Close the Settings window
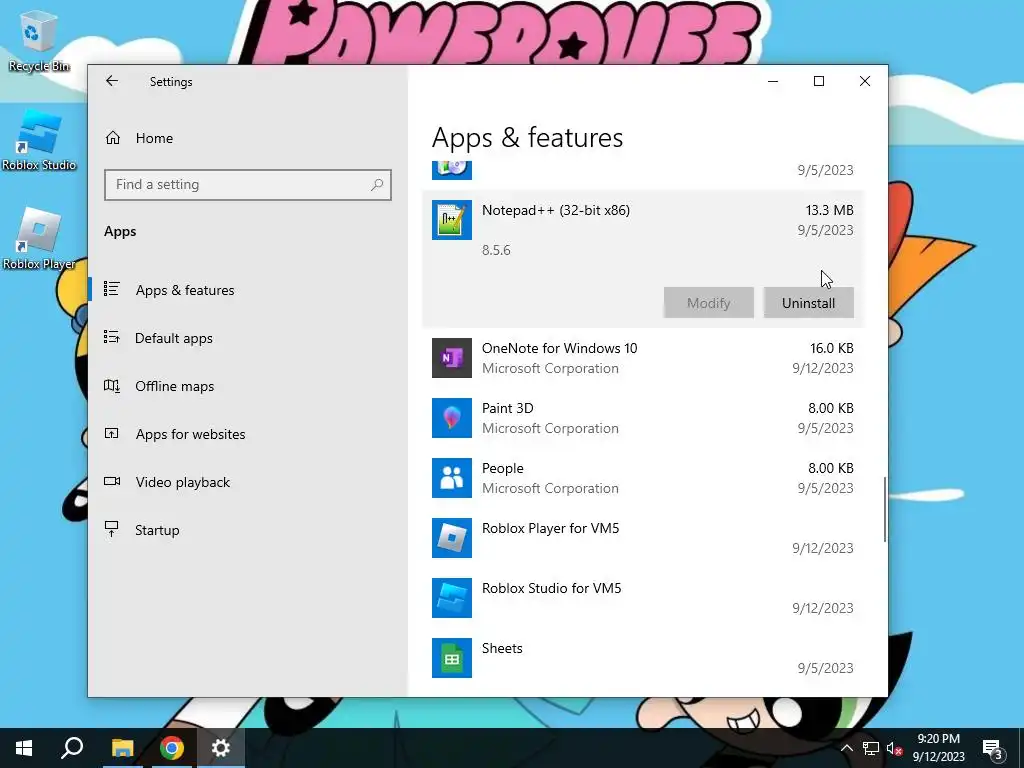 [x=865, y=81]
